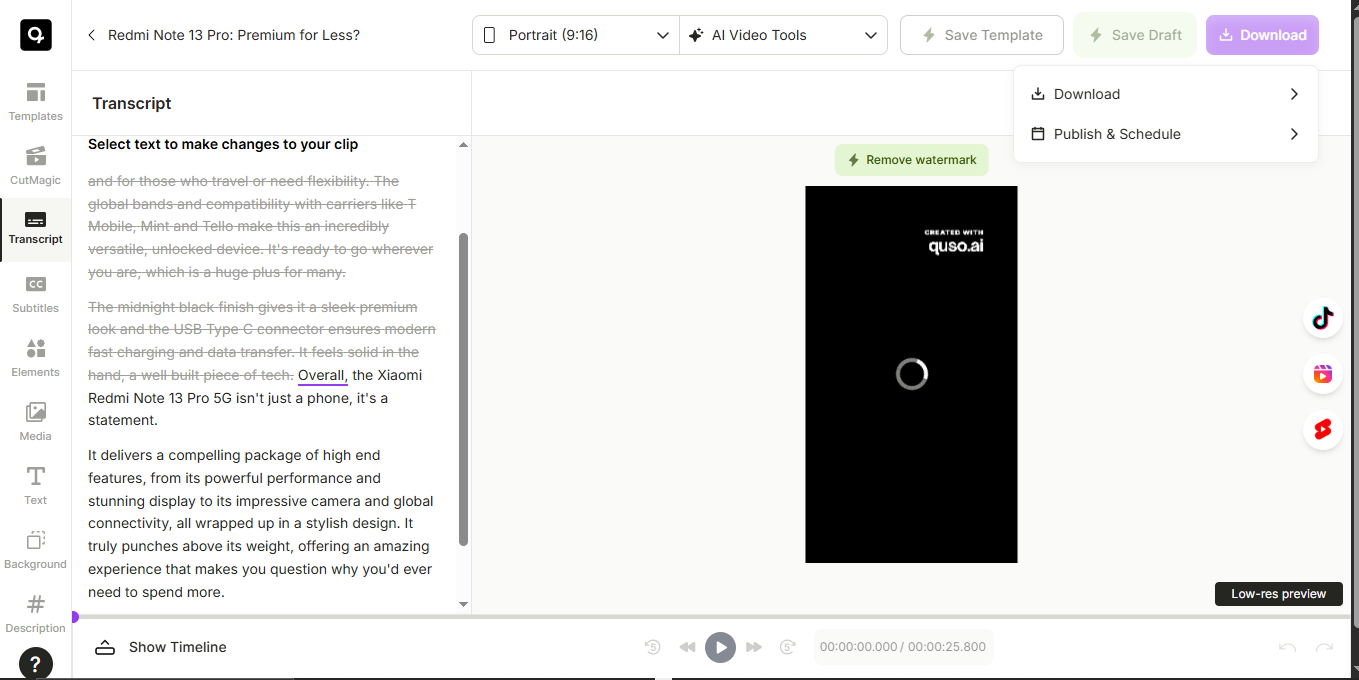Go back using the arrow beside title
Screen dimensions: 1359x680
92,35
